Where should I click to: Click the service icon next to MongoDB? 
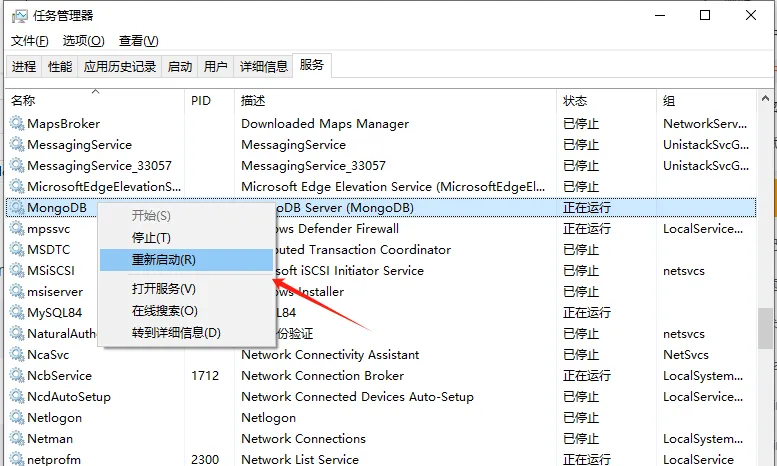16,208
